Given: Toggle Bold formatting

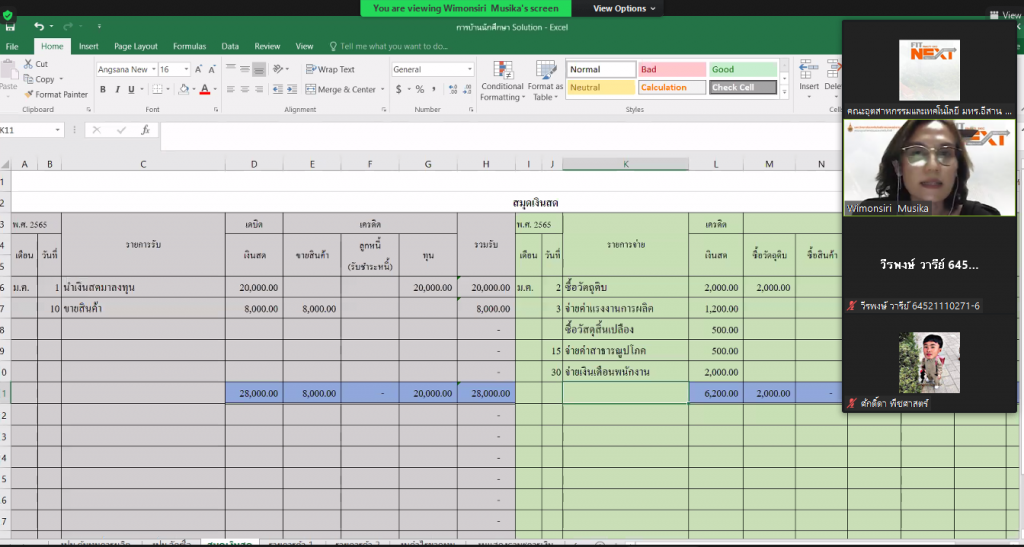Looking at the screenshot, I should click(x=103, y=90).
